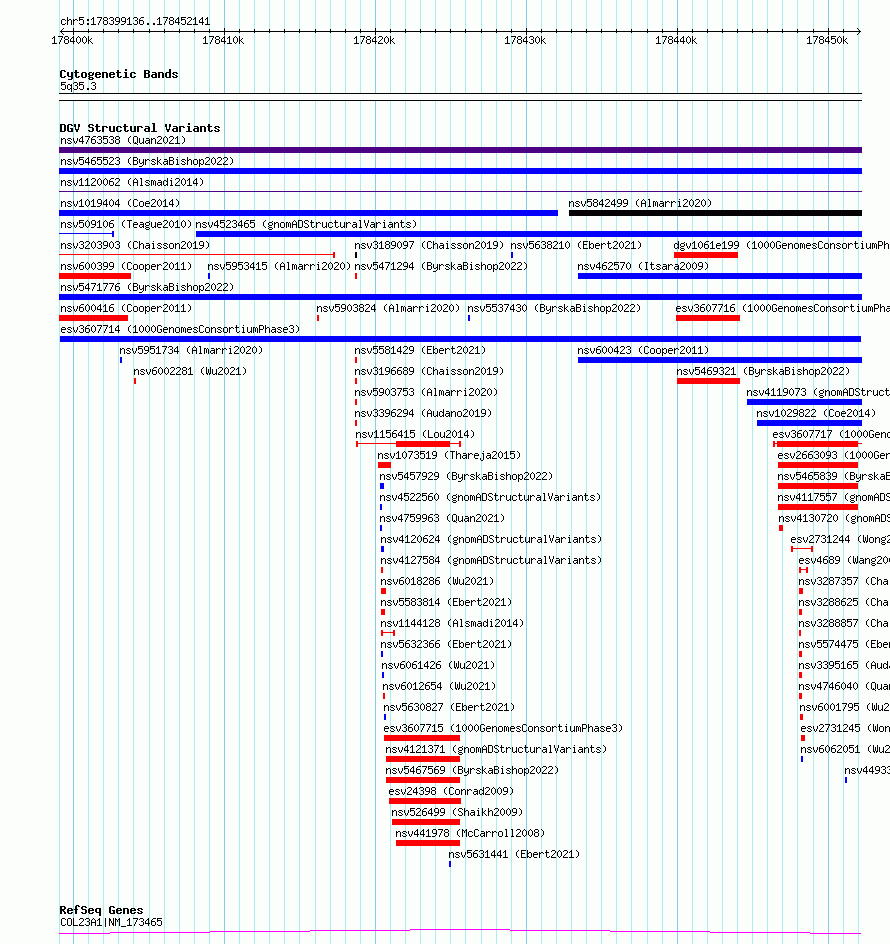The width and height of the screenshot is (890, 944).
Task: Open esv24398 (Conrad2009) variant
Action: (x=451, y=791)
